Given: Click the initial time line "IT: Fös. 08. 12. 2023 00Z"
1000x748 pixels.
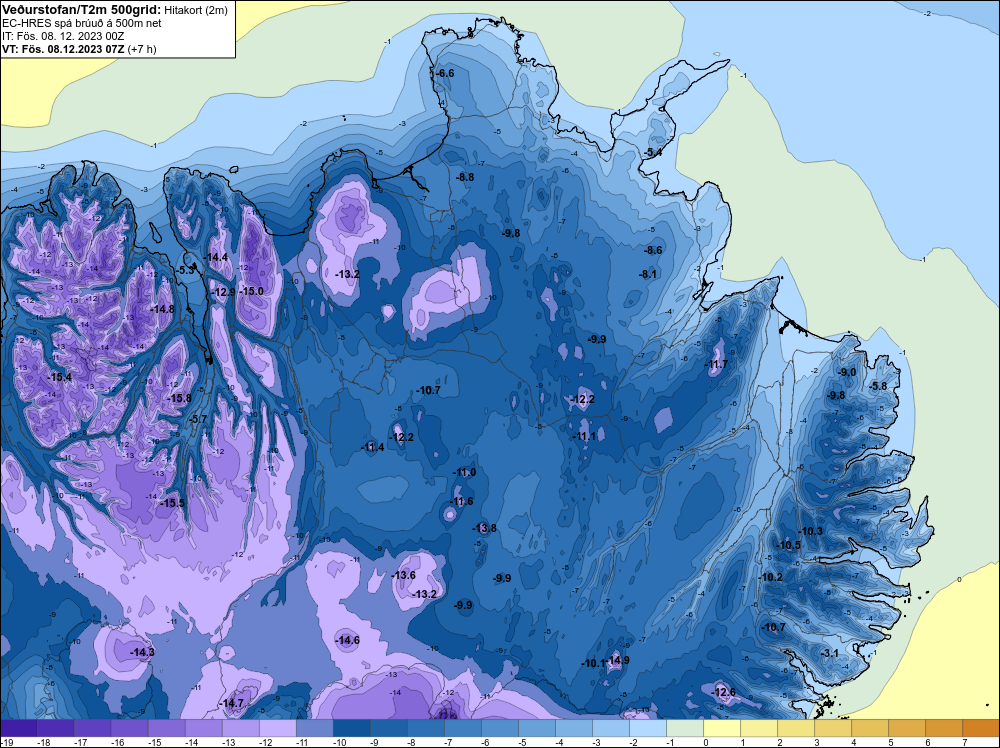Looking at the screenshot, I should [63, 36].
